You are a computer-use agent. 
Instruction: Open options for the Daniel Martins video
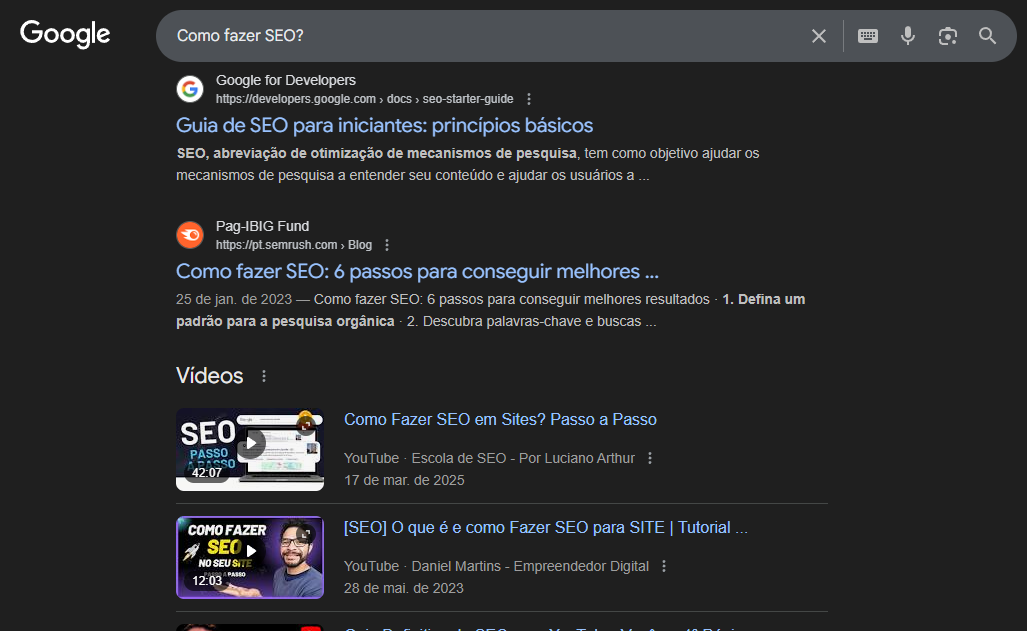coord(664,565)
